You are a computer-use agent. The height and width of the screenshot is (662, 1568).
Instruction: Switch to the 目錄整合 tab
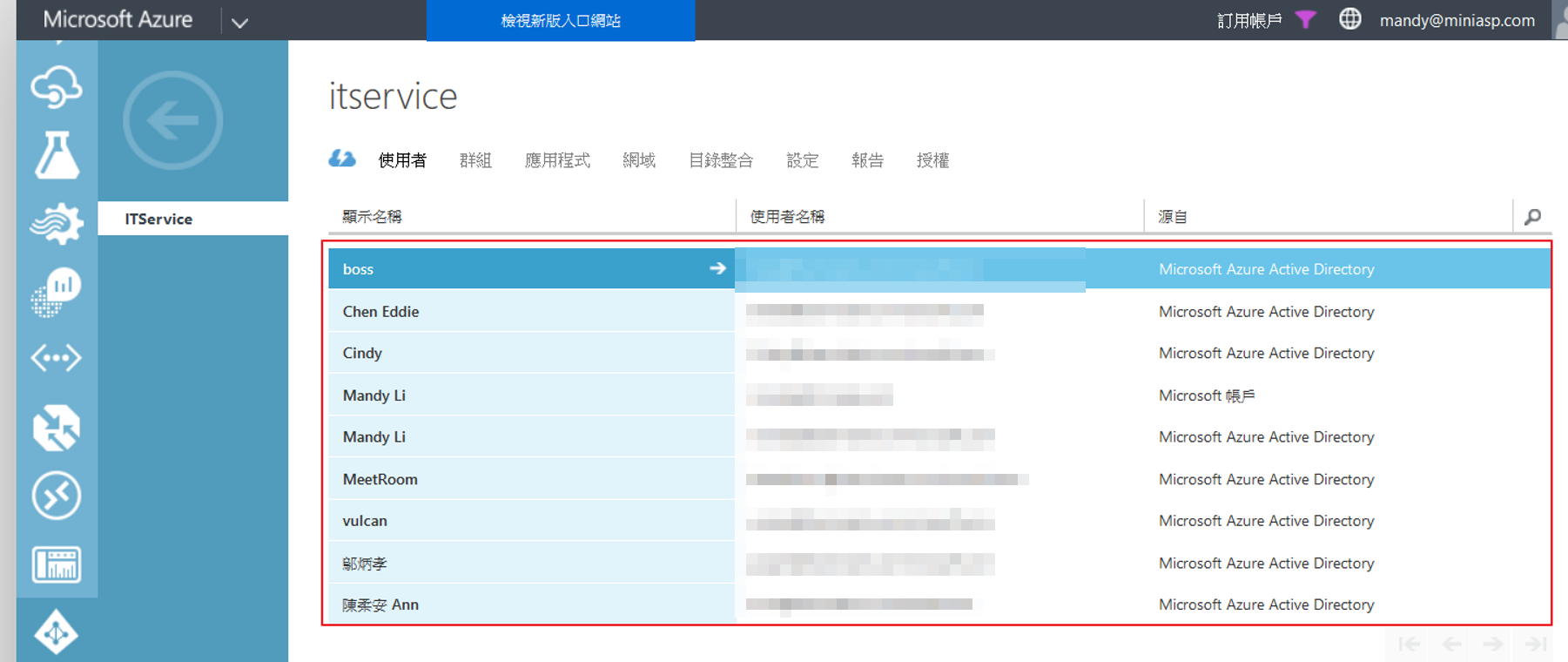pyautogui.click(x=721, y=160)
